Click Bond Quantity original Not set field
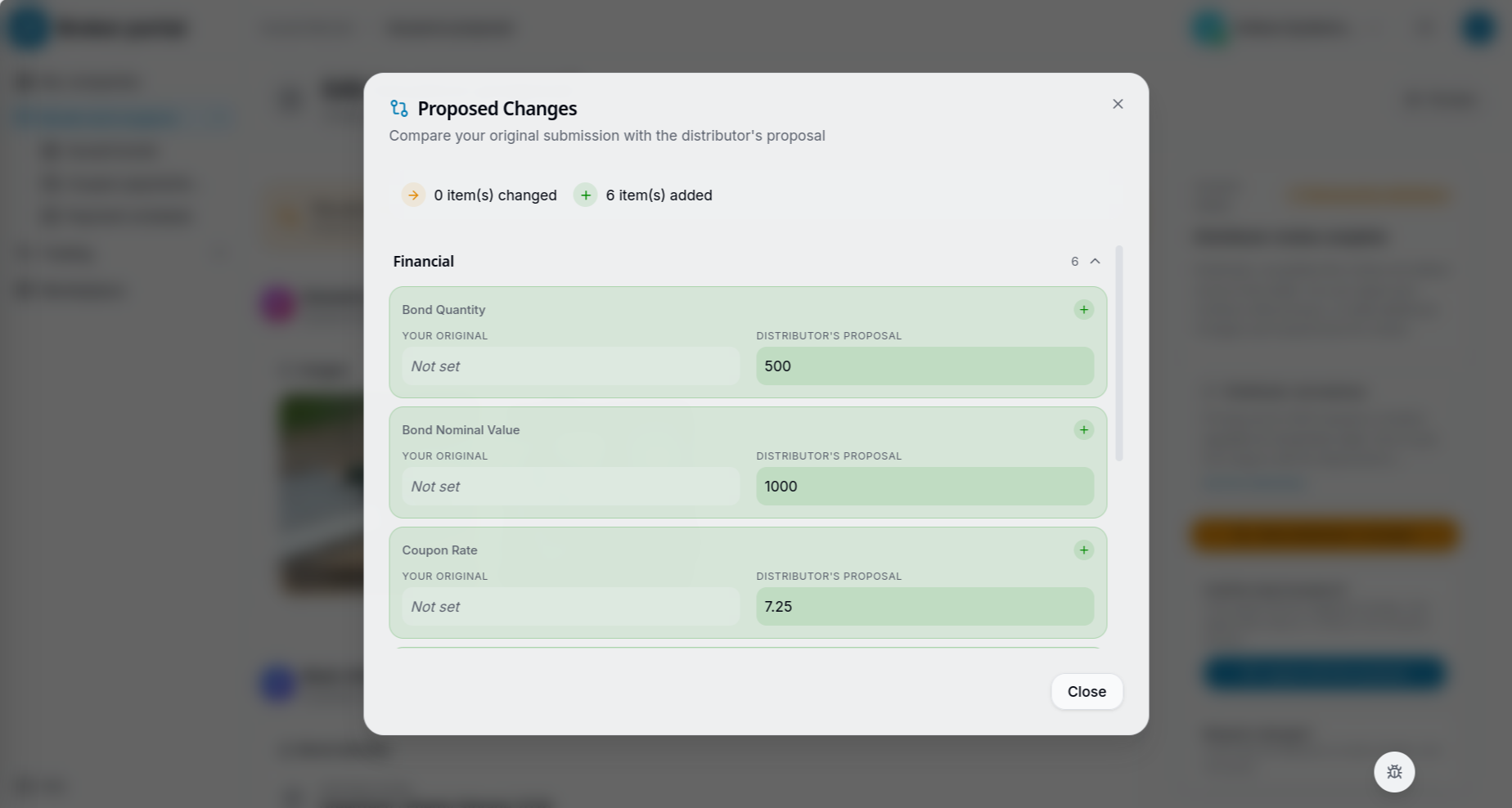1512x808 pixels. 570,366
